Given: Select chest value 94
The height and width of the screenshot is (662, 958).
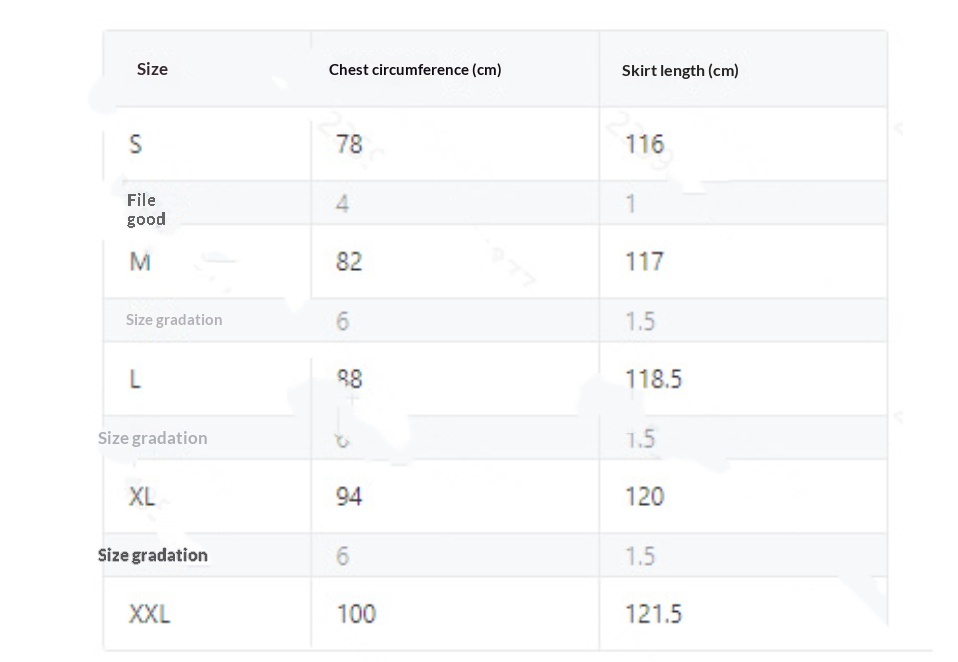Looking at the screenshot, I should (x=349, y=496).
